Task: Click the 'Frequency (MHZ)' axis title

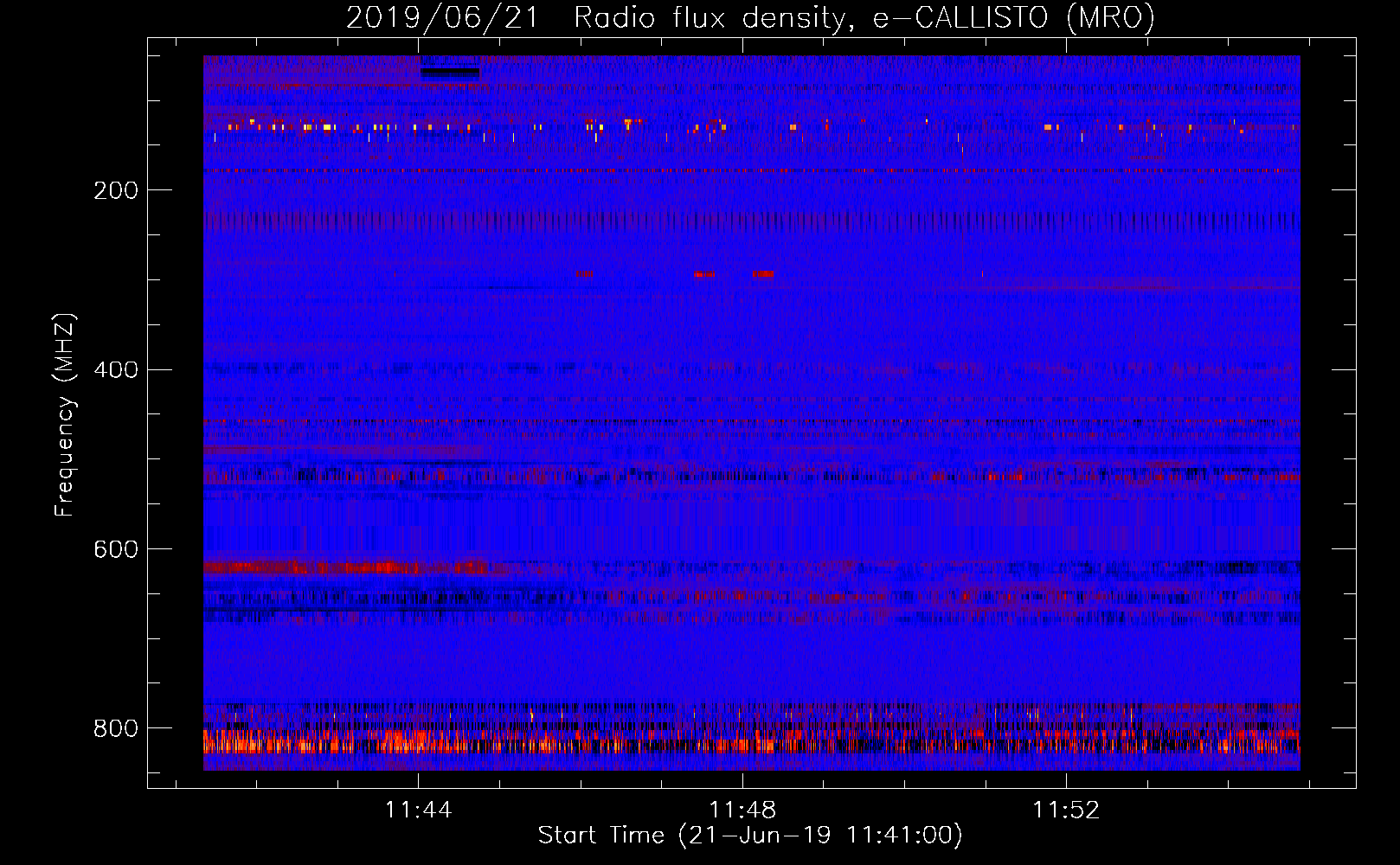Action: pyautogui.click(x=66, y=415)
